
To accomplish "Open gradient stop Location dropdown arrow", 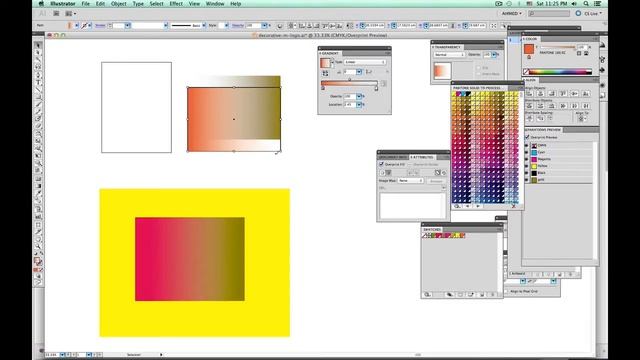I will (x=359, y=104).
